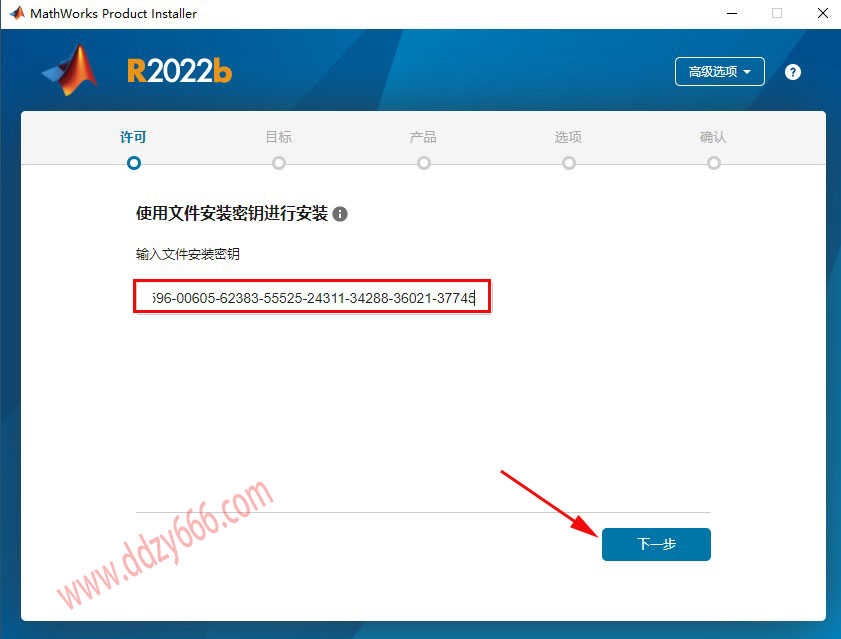The image size is (841, 639).
Task: Click the 下一步 button
Action: (656, 544)
